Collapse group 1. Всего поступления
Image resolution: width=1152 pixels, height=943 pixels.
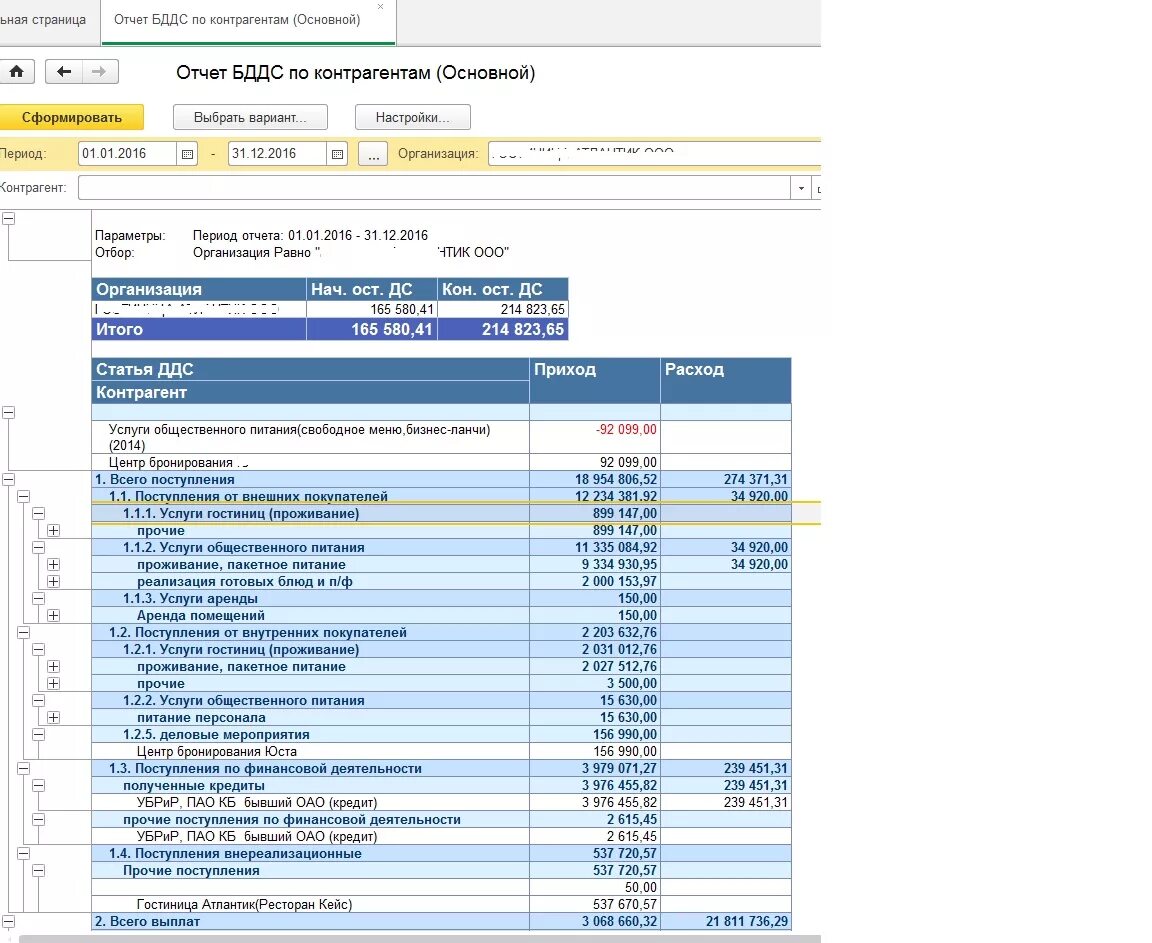point(9,480)
